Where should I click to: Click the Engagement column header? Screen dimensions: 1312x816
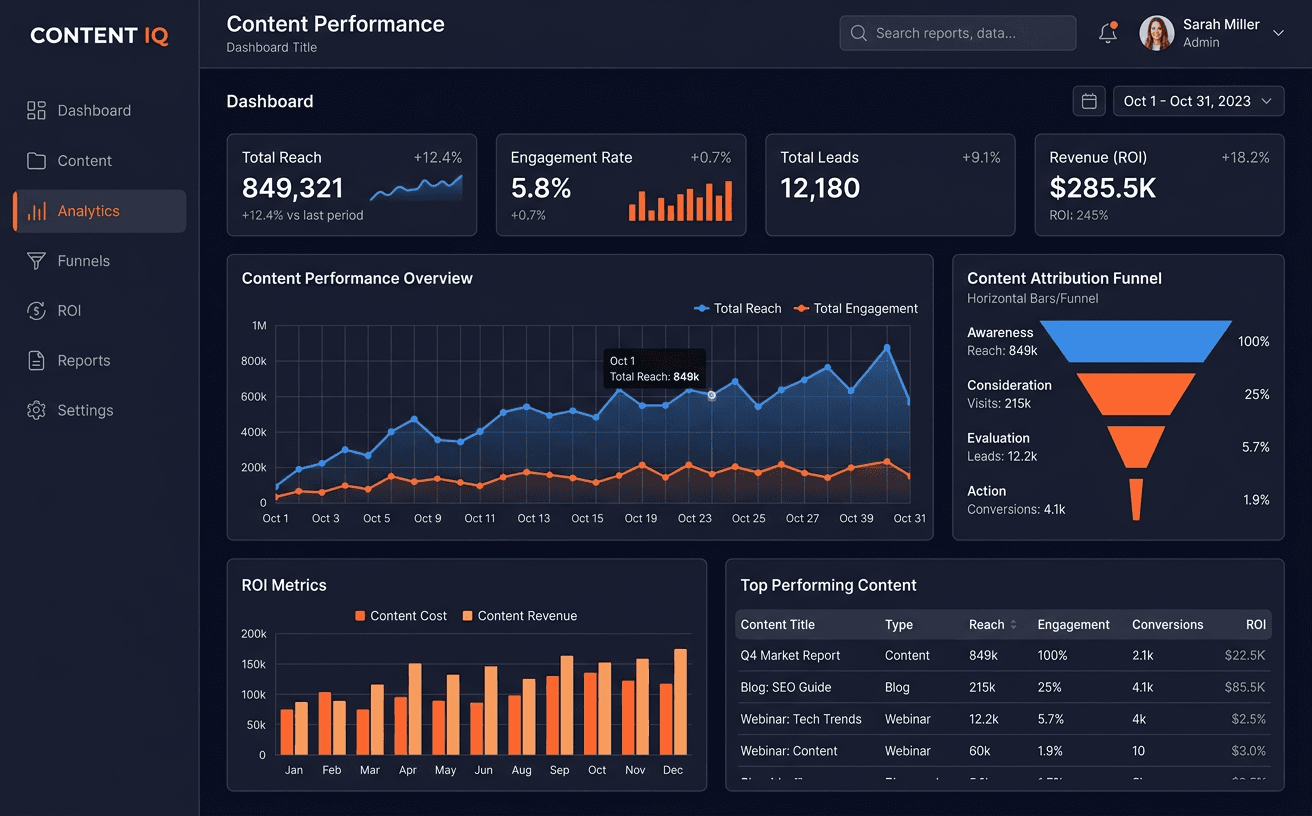pyautogui.click(x=1073, y=625)
